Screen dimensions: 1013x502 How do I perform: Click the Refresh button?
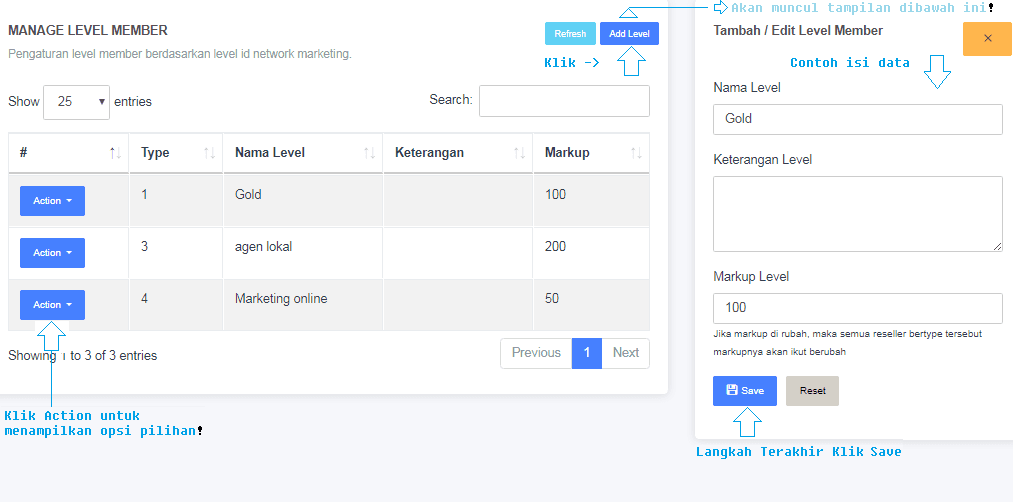pyautogui.click(x=570, y=34)
